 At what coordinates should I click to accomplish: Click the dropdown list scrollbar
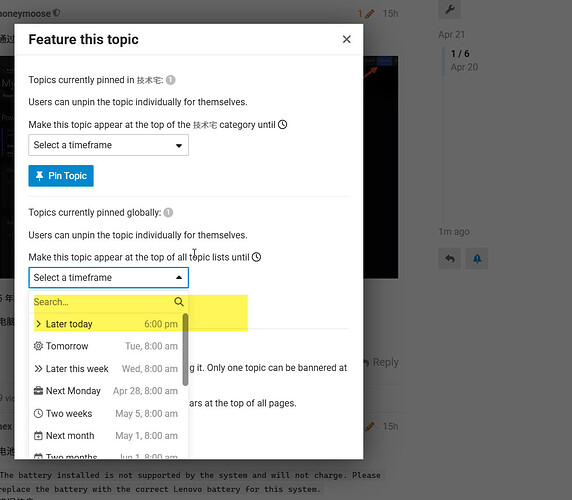coord(185,349)
